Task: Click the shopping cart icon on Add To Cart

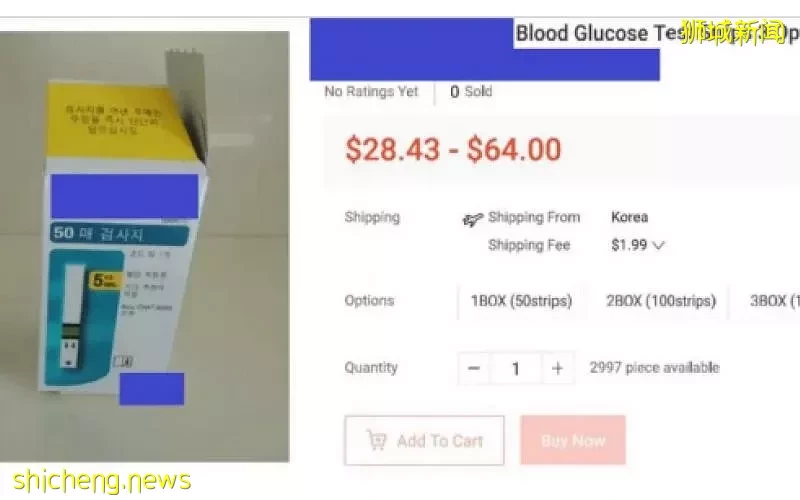Action: click(x=377, y=440)
